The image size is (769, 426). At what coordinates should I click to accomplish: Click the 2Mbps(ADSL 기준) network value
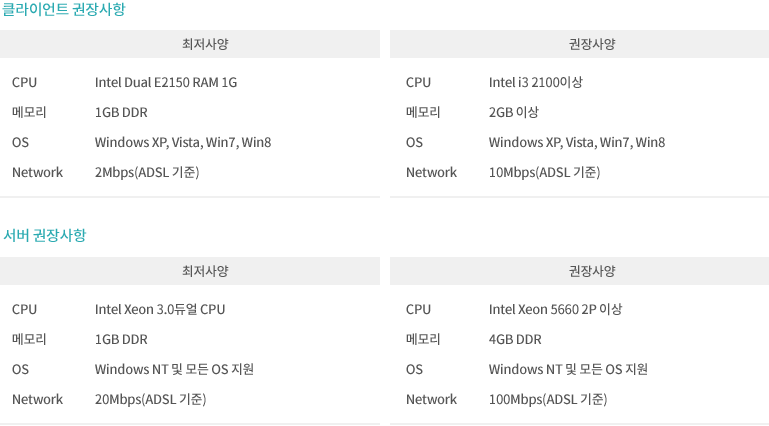pyautogui.click(x=147, y=172)
